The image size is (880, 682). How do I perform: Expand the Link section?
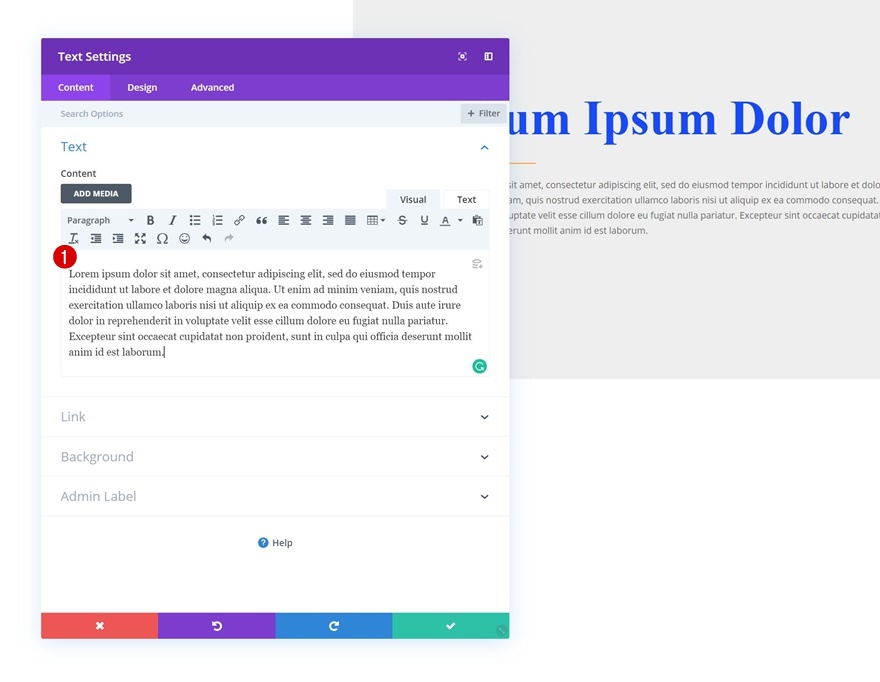[x=275, y=417]
